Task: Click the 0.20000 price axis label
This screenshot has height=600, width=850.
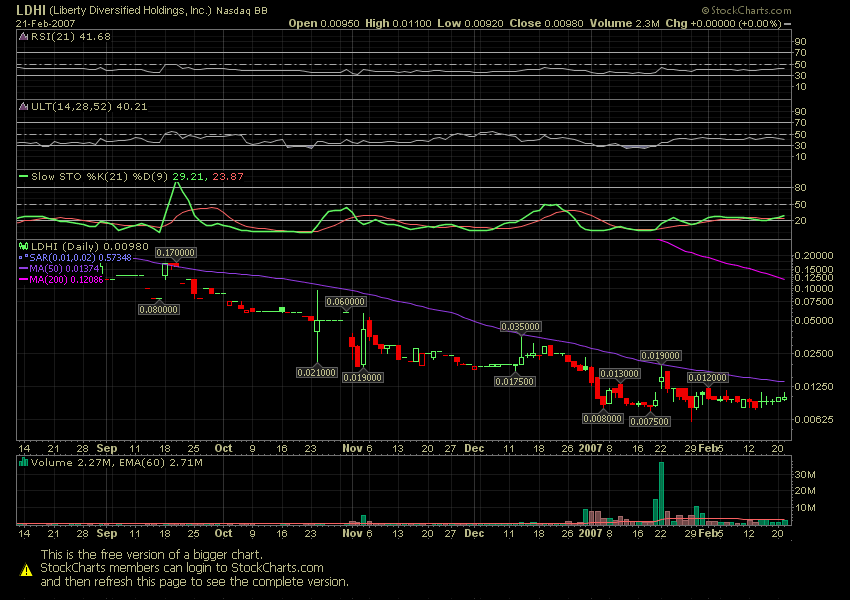Action: [814, 255]
